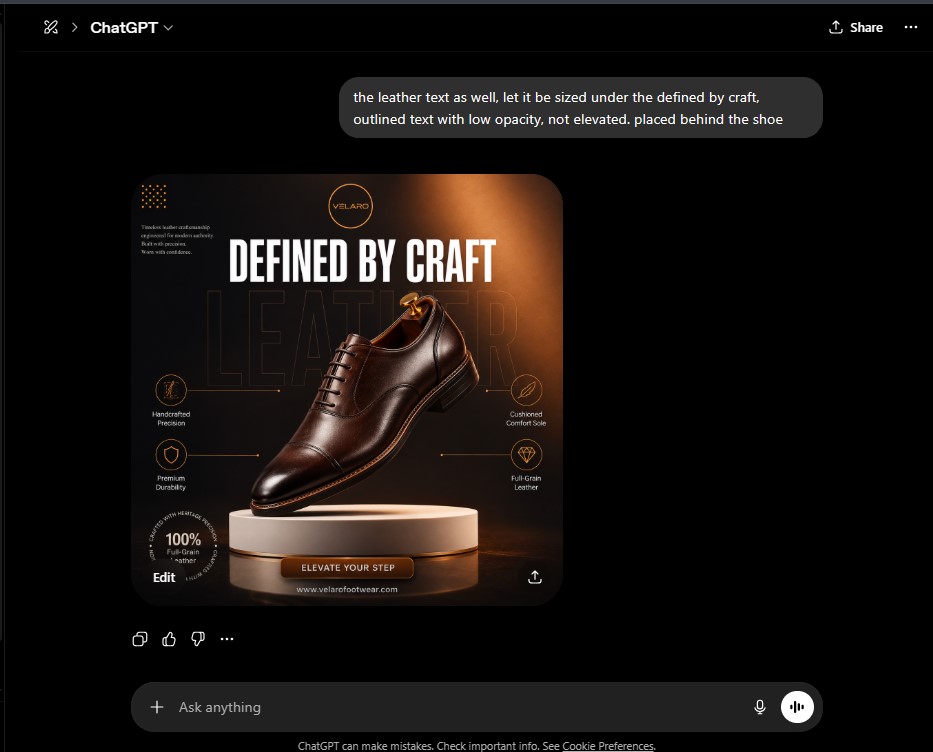Focus the Ask anything input field
Viewport: 933px width, 752px height.
pos(458,707)
